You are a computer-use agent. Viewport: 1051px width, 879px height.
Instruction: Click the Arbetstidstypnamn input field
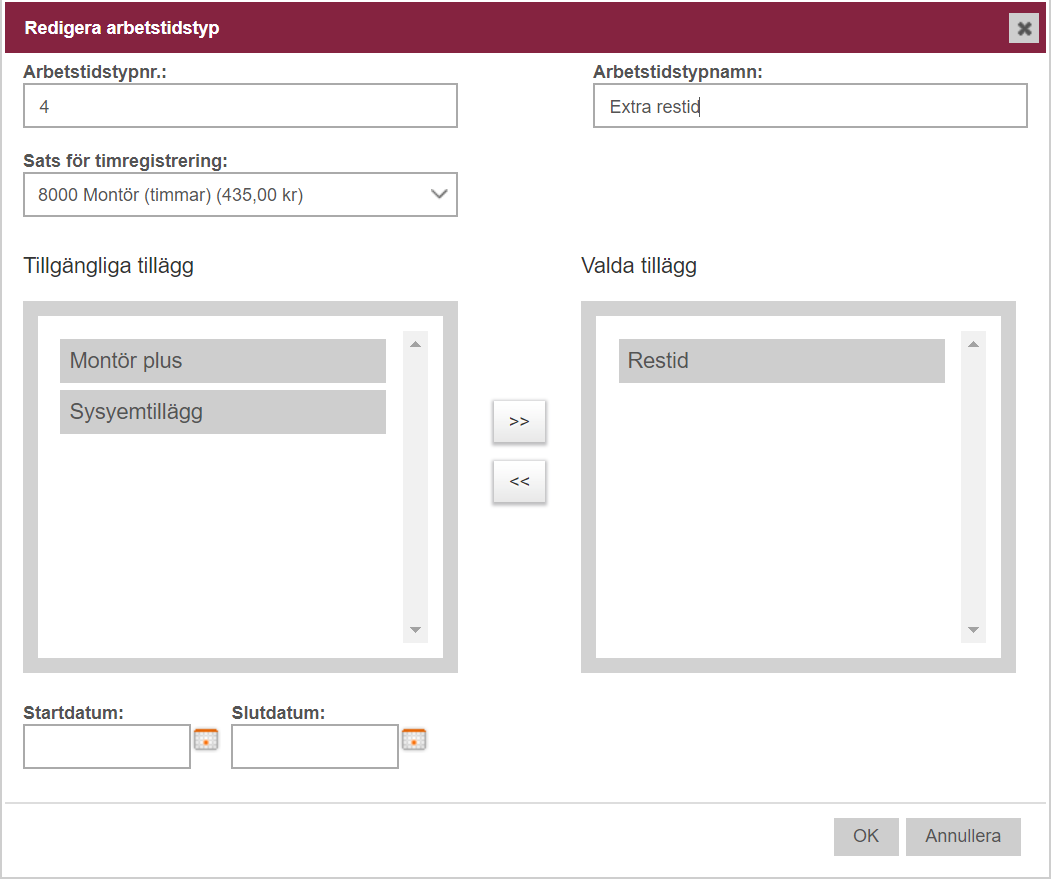point(810,106)
